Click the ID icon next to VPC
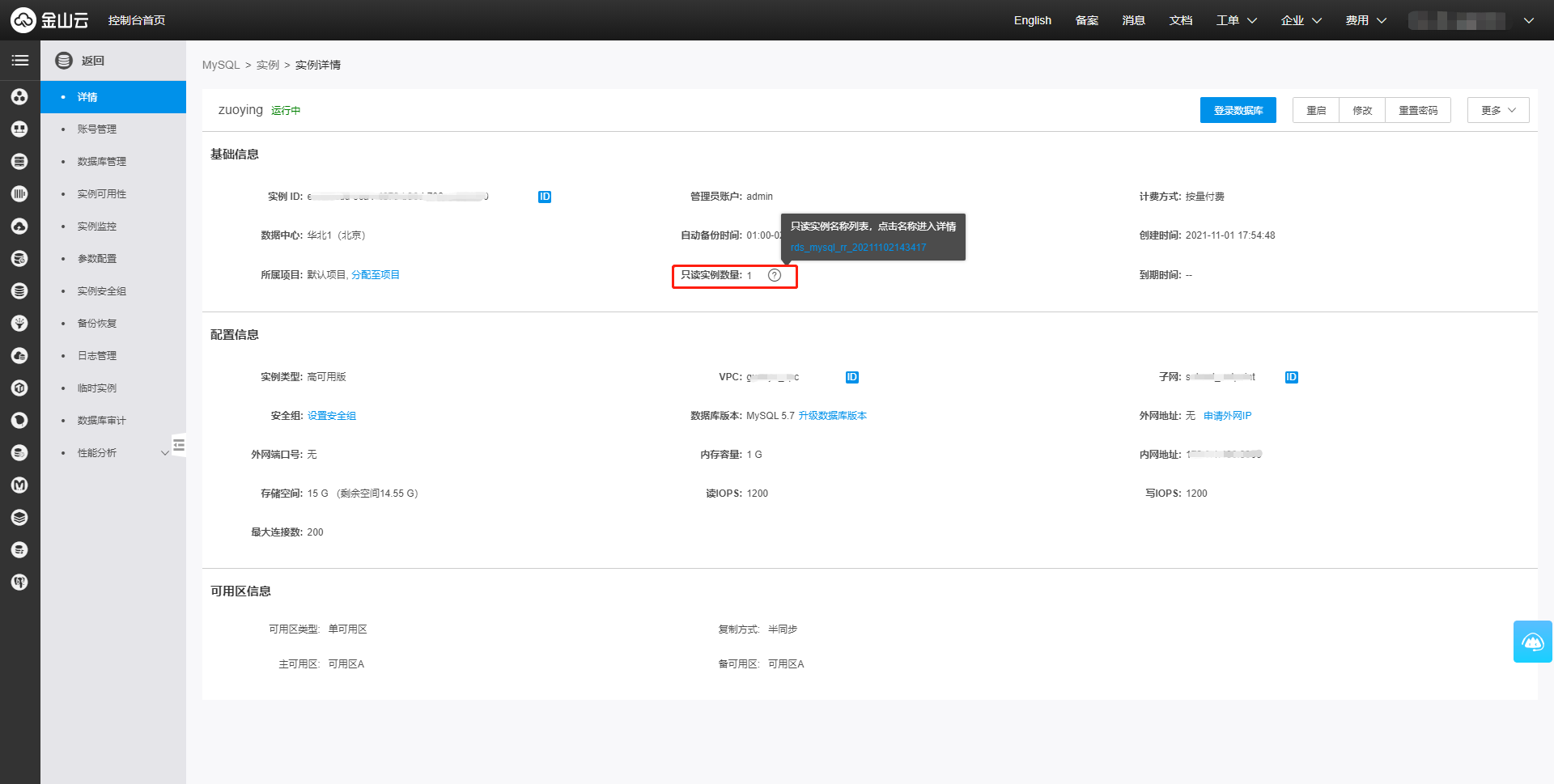The image size is (1554, 784). tap(851, 377)
